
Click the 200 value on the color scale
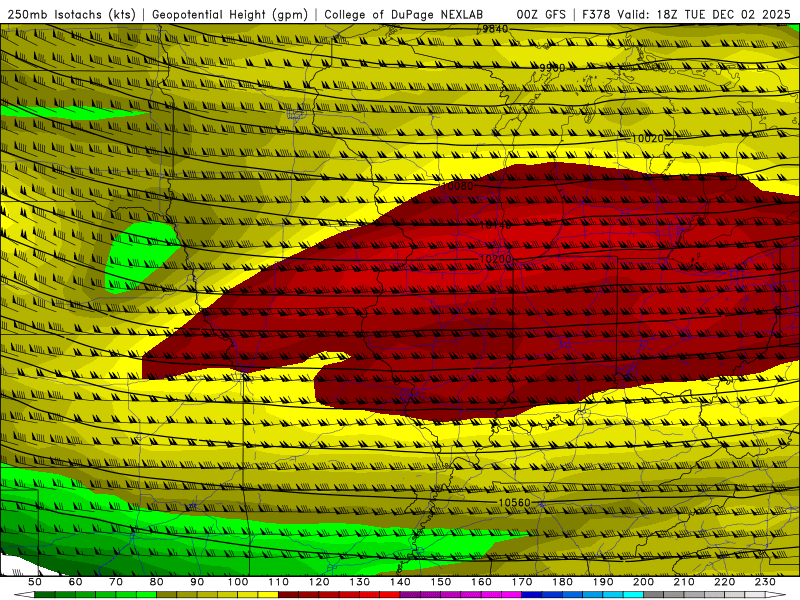[x=643, y=582]
